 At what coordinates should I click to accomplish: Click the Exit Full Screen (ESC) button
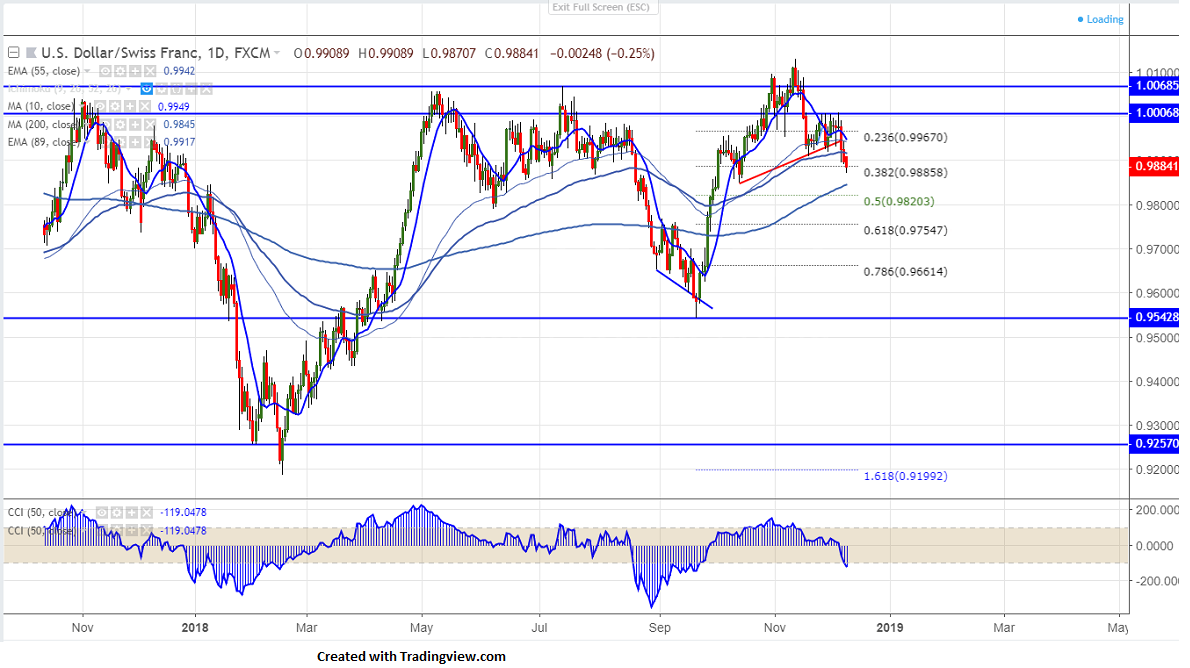click(602, 7)
